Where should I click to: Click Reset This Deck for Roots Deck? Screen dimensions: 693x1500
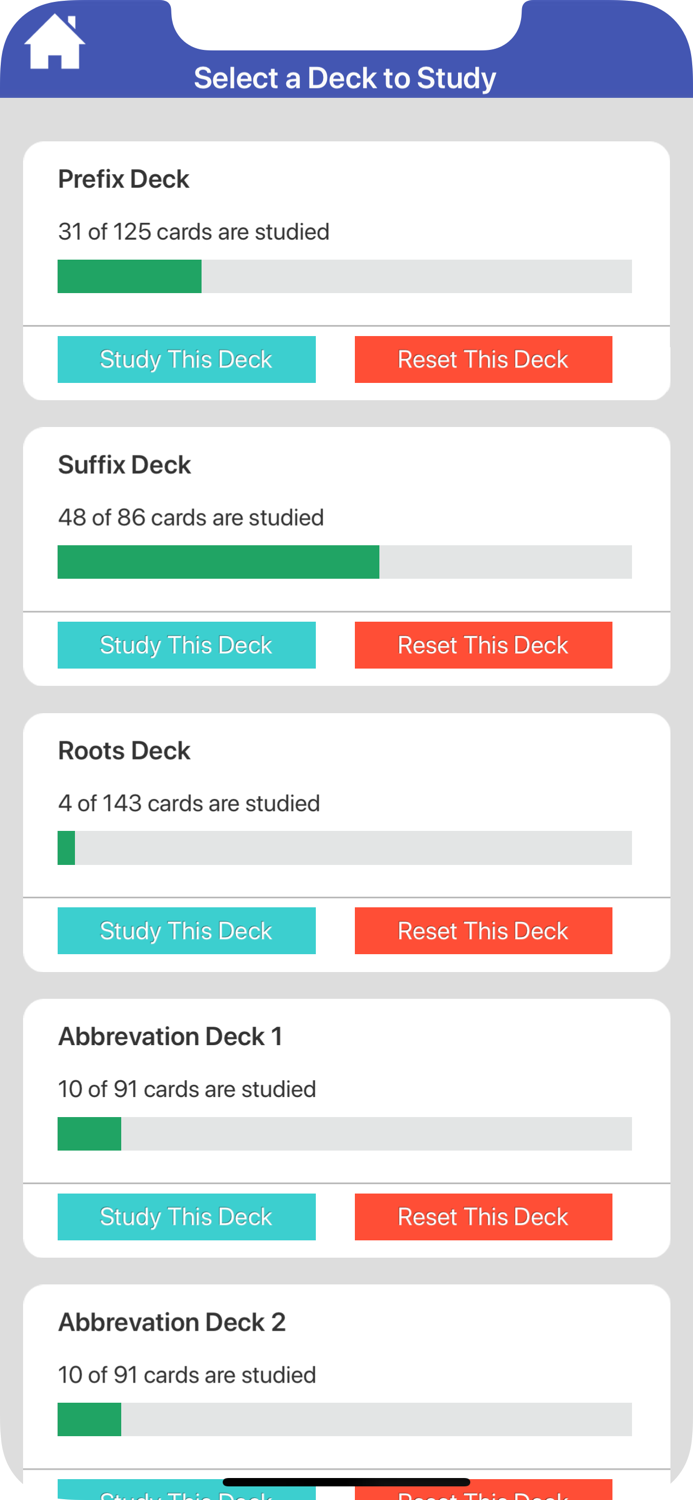coord(483,930)
